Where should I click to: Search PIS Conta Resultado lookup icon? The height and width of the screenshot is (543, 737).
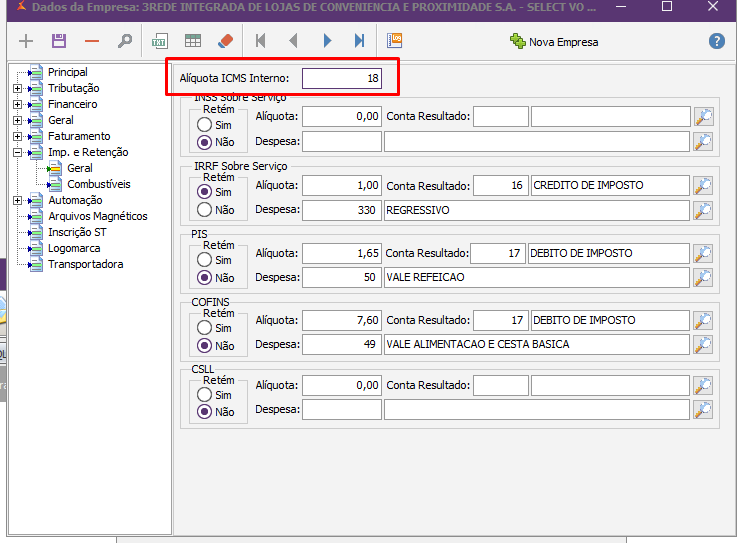pyautogui.click(x=703, y=254)
